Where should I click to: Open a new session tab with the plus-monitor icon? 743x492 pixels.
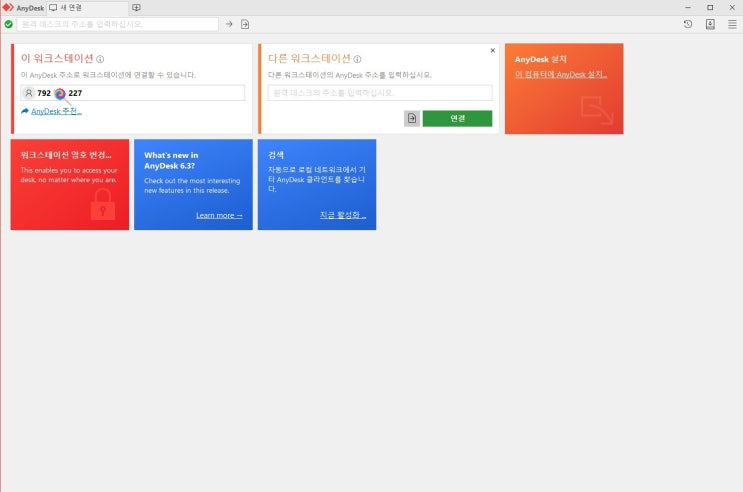pyautogui.click(x=136, y=8)
